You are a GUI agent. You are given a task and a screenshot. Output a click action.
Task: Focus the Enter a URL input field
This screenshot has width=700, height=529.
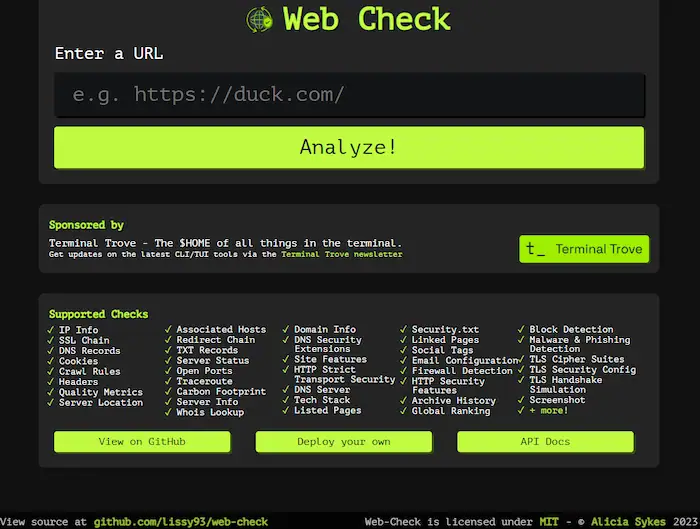point(349,95)
